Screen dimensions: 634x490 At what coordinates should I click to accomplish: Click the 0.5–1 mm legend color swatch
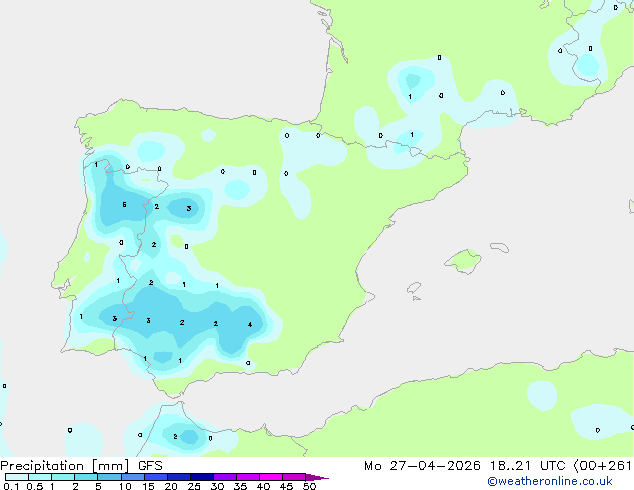(x=40, y=477)
